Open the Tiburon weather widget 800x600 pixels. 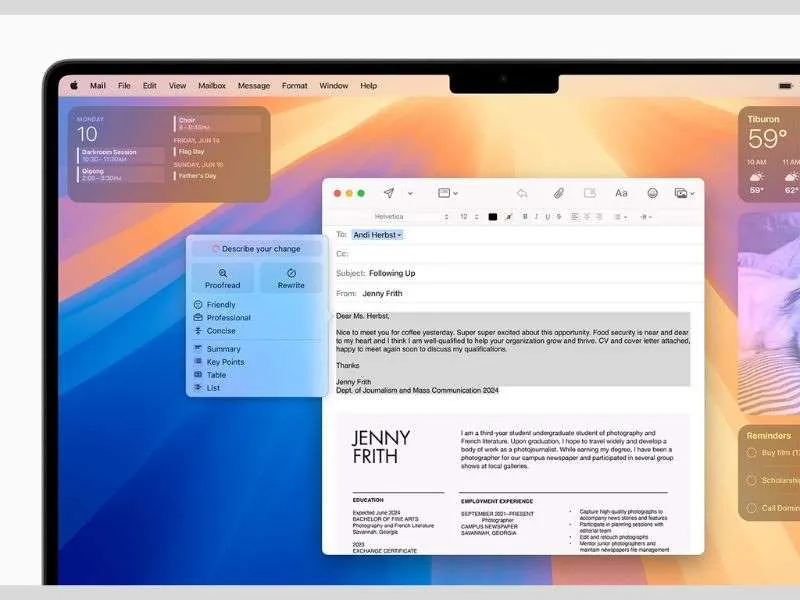[x=769, y=154]
